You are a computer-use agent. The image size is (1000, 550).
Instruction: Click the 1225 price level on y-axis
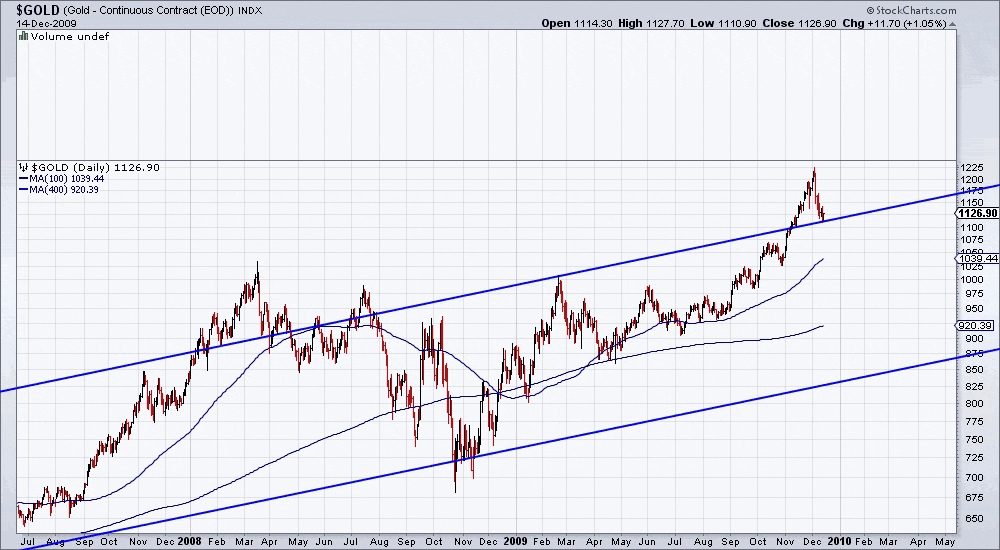point(969,167)
